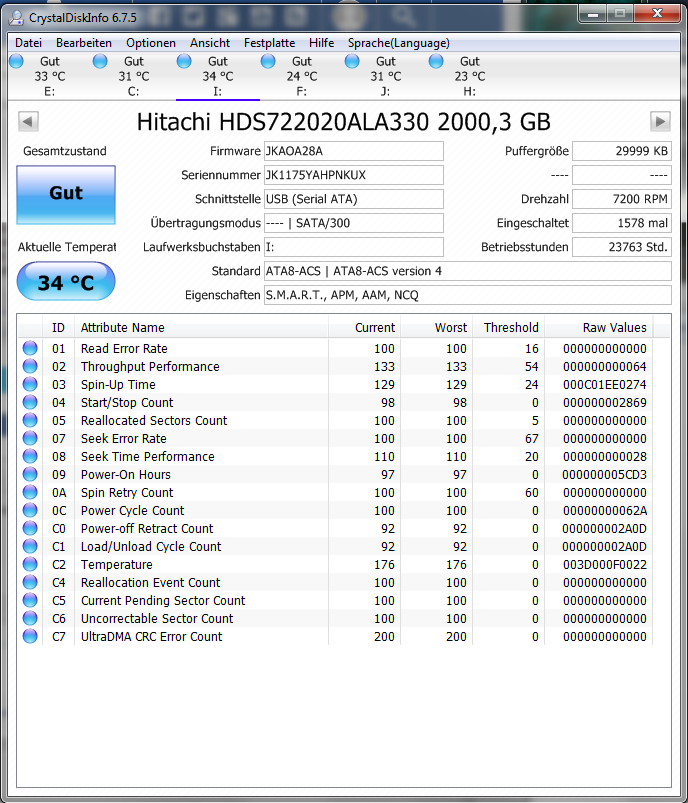Select raw value 003D000F0022
This screenshot has width=688, height=803.
604,565
